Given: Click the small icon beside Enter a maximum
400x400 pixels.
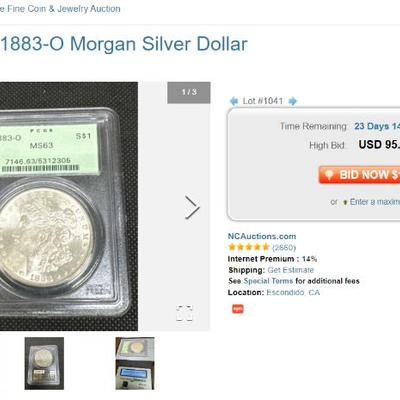Looking at the screenshot, I should click(x=345, y=202).
